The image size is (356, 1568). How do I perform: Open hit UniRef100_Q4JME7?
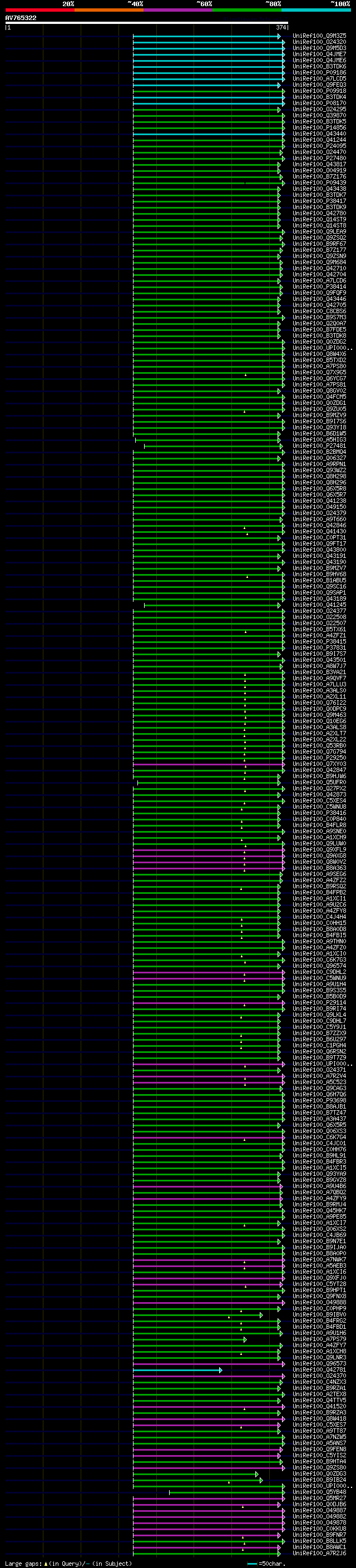coord(319,54)
